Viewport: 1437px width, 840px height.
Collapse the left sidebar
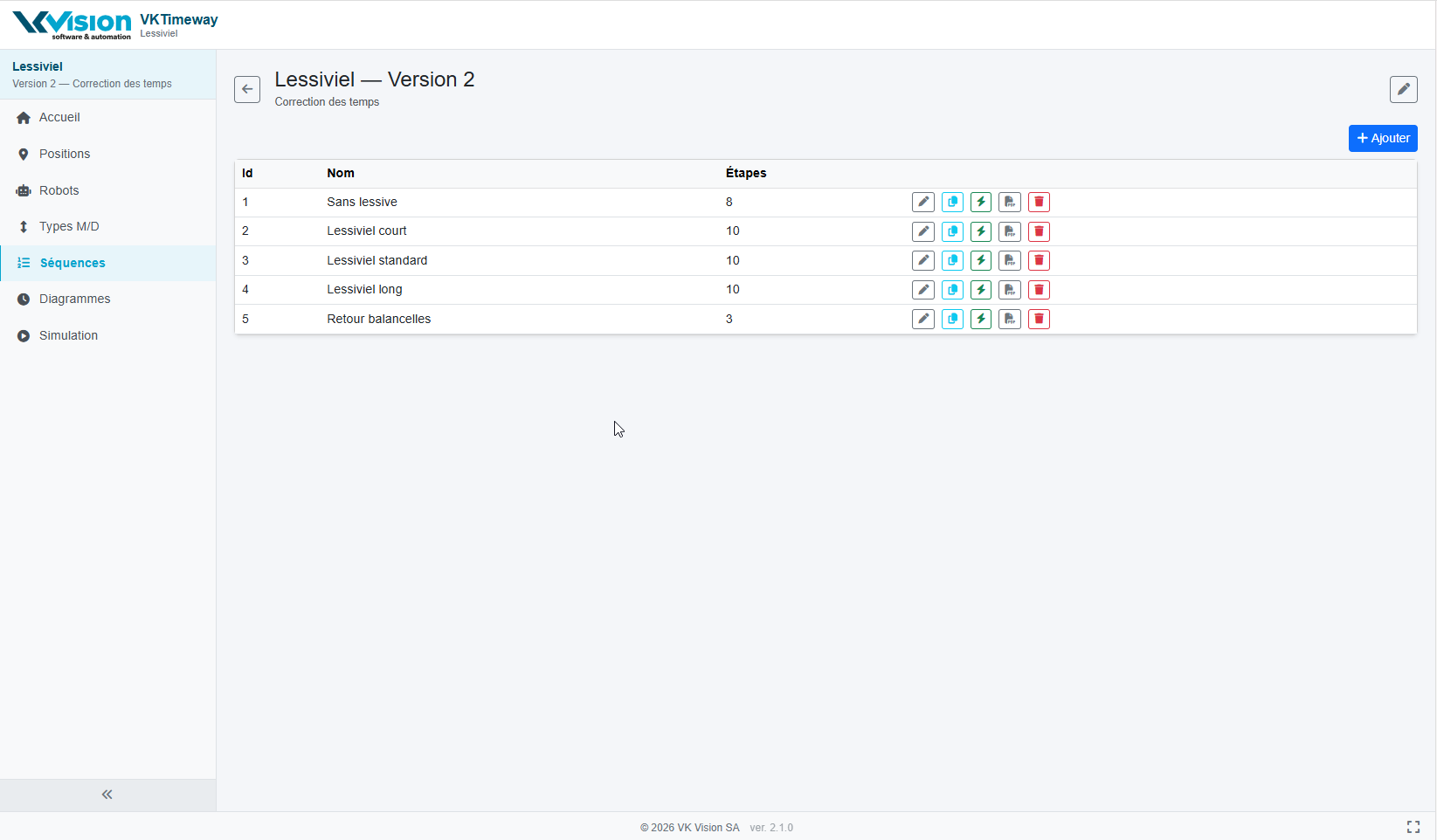pos(107,795)
